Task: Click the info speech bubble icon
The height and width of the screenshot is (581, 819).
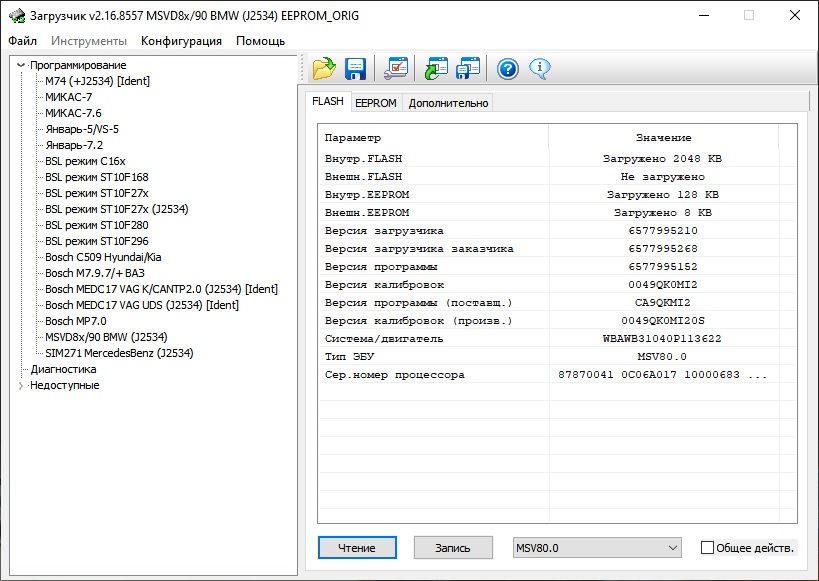Action: coord(540,69)
